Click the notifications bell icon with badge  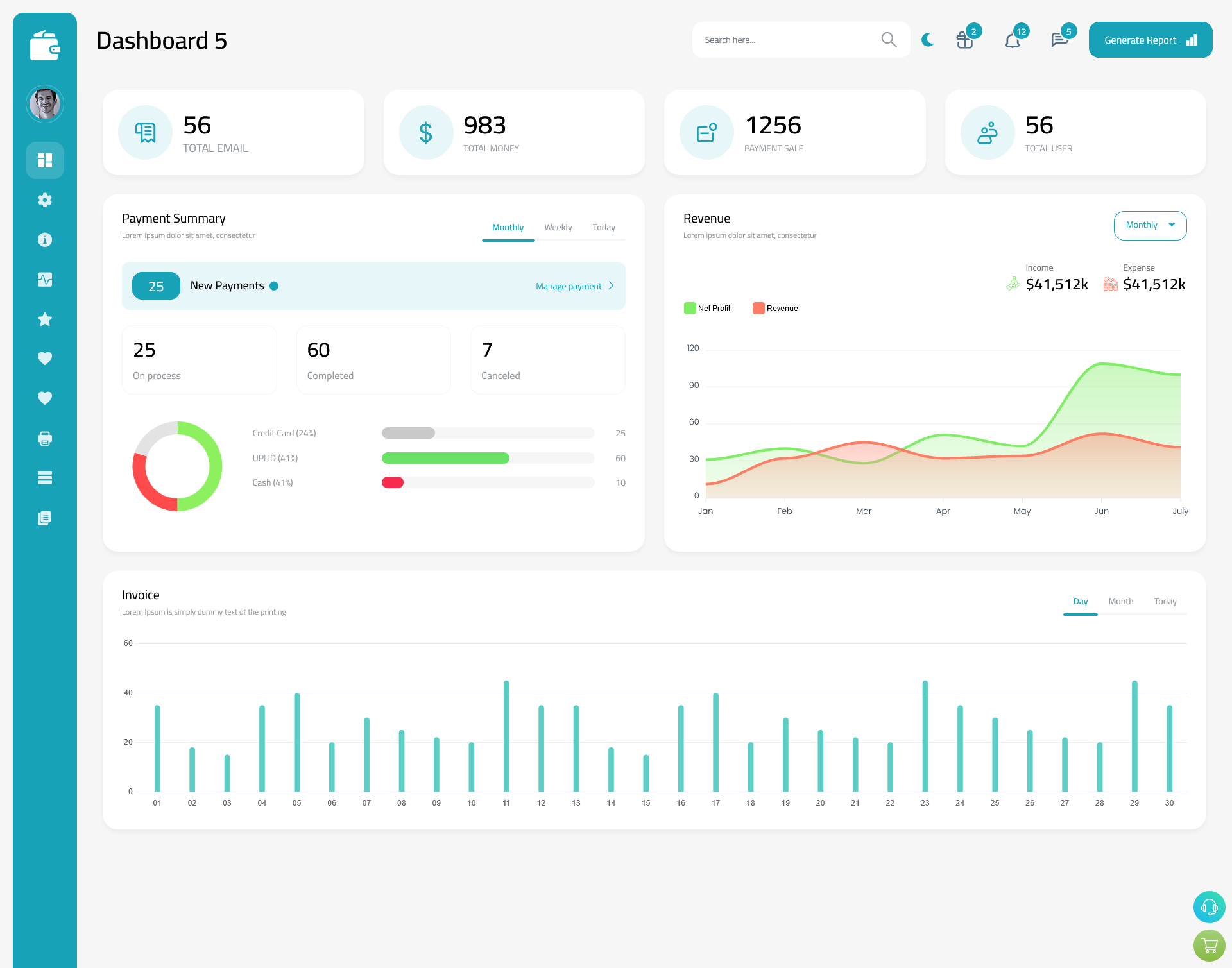(1012, 40)
